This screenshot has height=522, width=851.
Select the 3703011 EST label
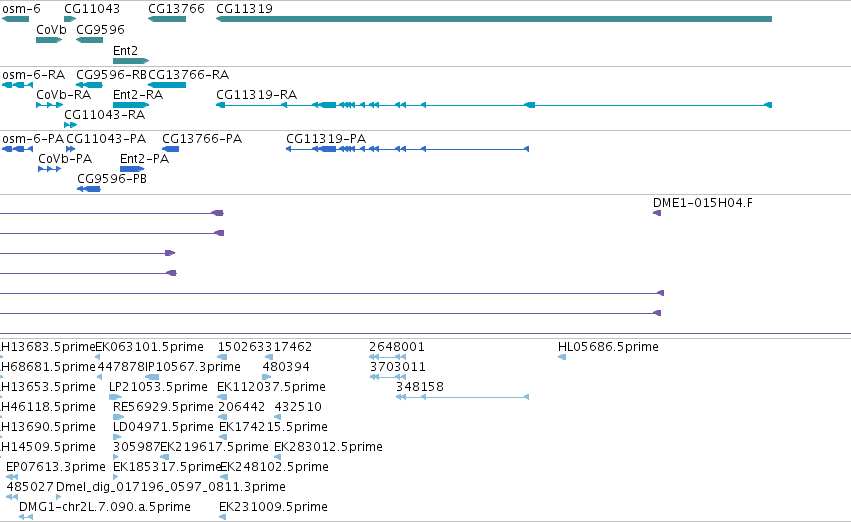click(x=398, y=366)
